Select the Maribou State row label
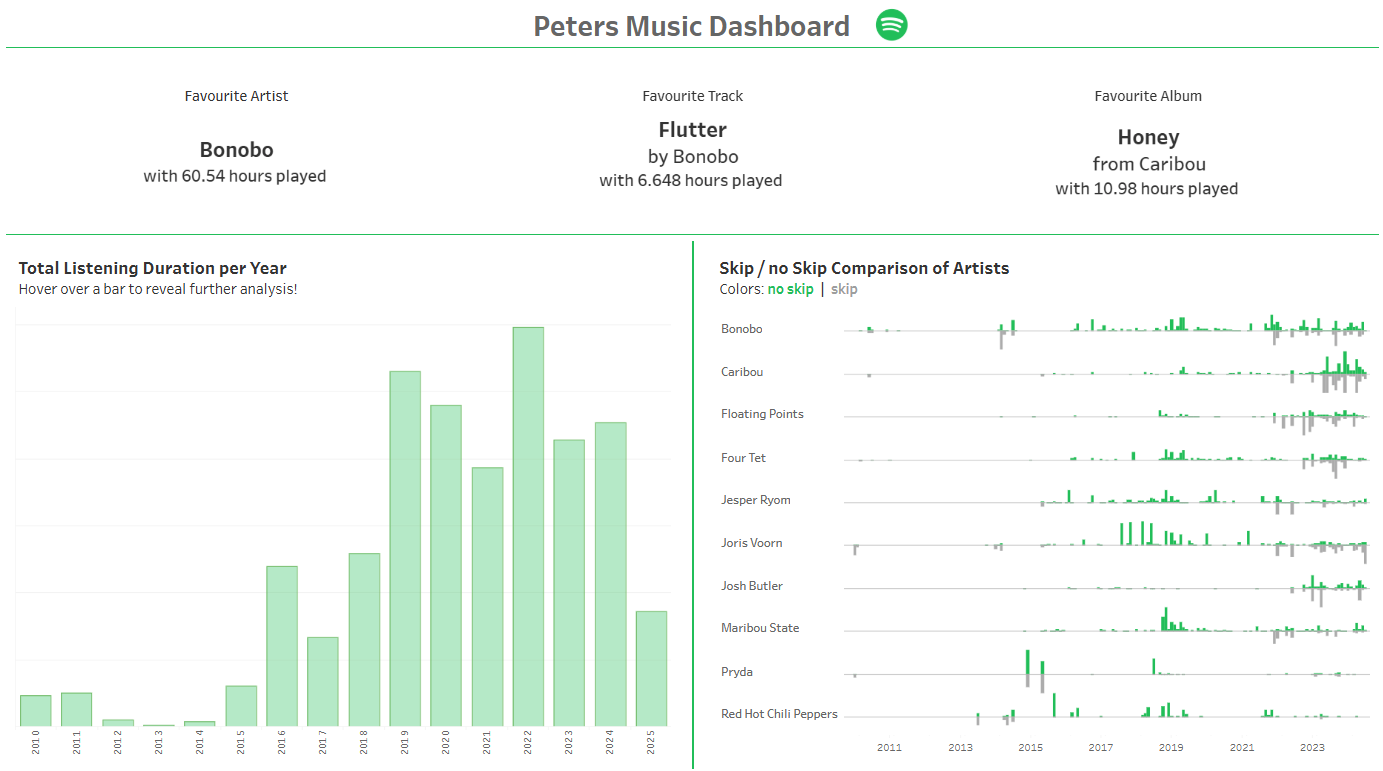Image resolution: width=1383 pixels, height=771 pixels. pos(760,628)
